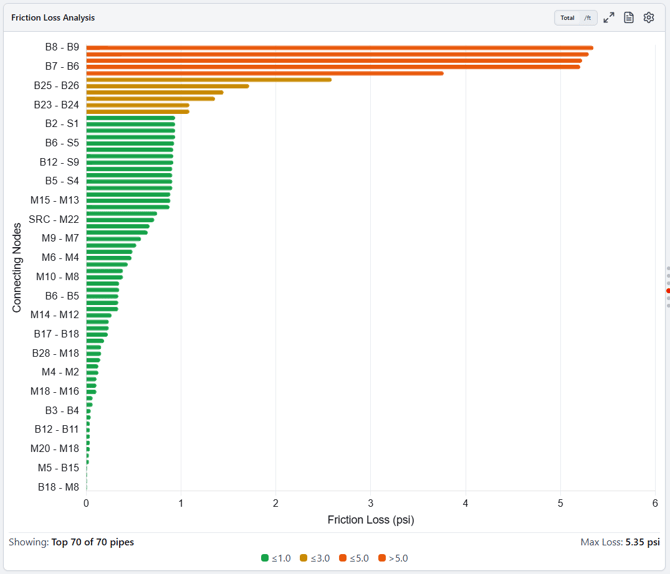
Task: Select the B2 - S1 bar
Action: point(131,124)
